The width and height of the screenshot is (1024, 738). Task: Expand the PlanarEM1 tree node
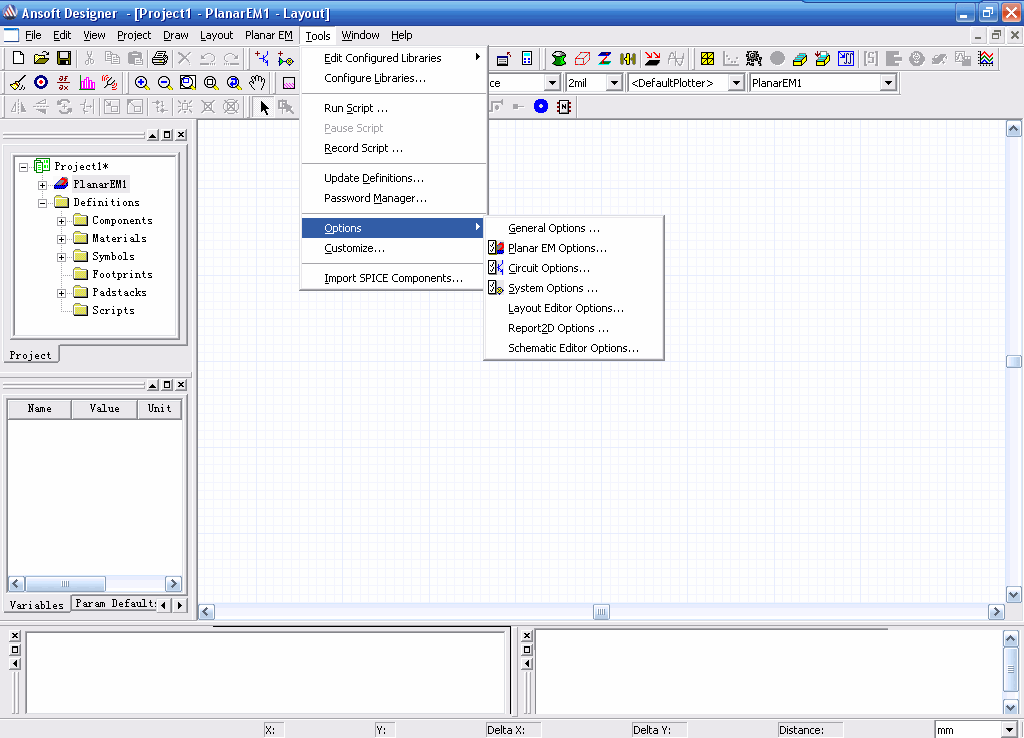42,185
